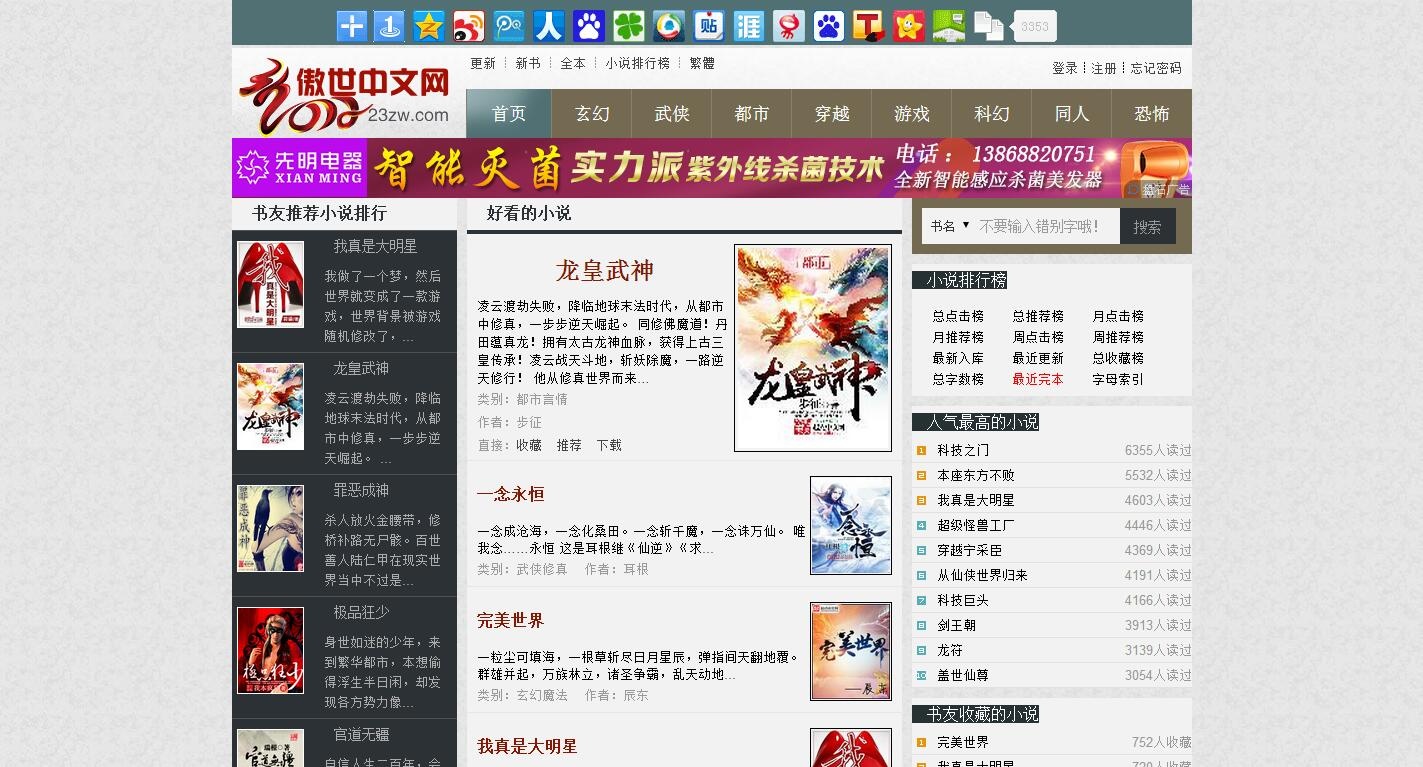Click the 全本 top link
1423x767 pixels.
573,63
